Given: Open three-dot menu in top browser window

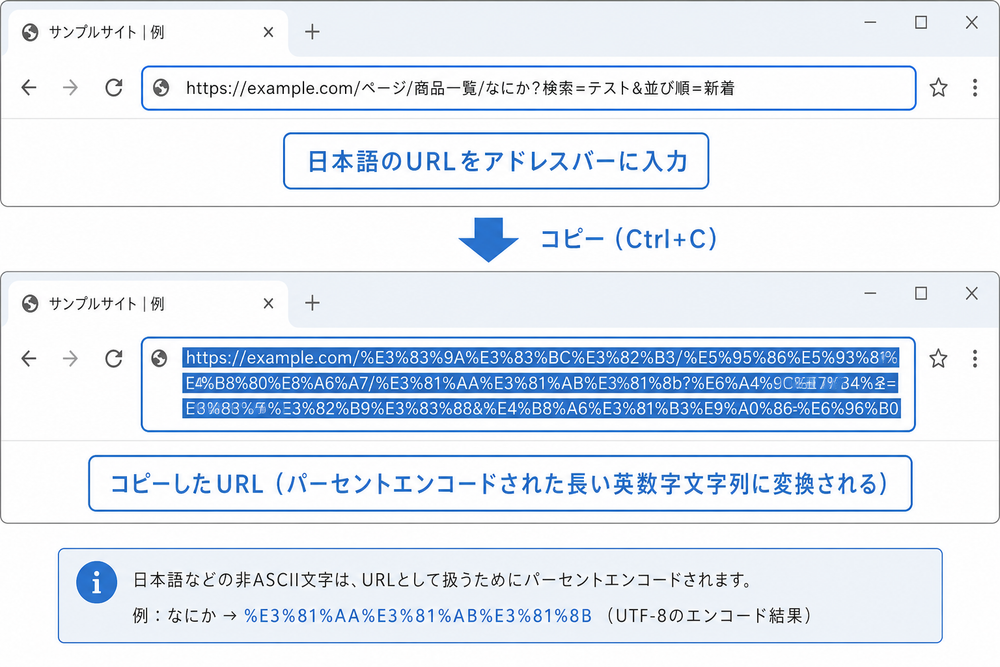Looking at the screenshot, I should 974,87.
